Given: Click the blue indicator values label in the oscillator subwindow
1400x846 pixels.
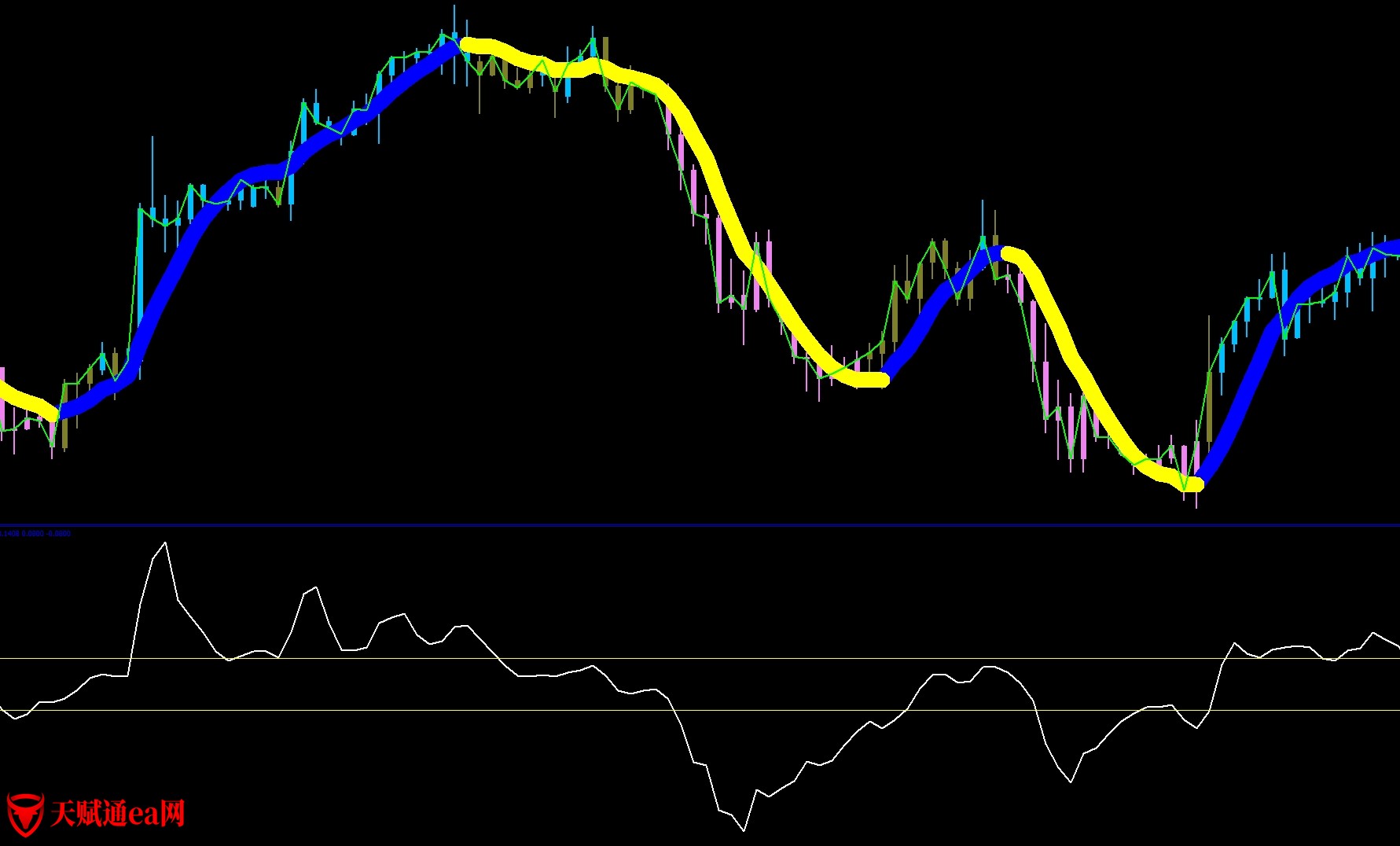Looking at the screenshot, I should click(35, 533).
